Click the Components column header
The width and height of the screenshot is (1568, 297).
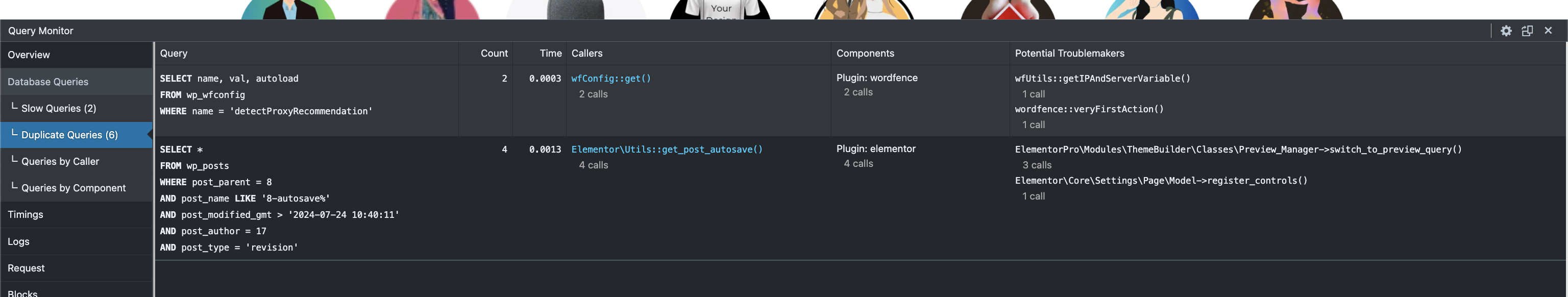865,54
